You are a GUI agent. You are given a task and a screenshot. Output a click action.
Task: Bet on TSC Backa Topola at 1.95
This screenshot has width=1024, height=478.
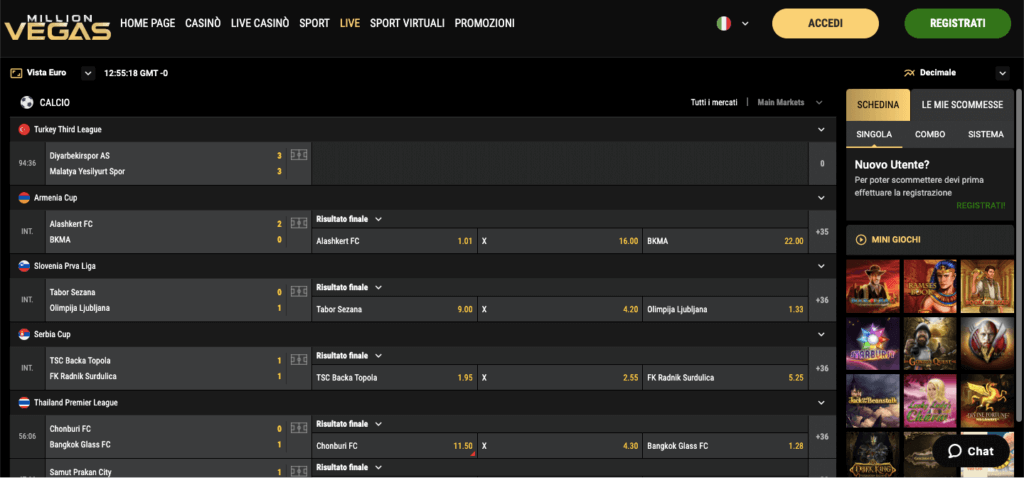tap(394, 378)
